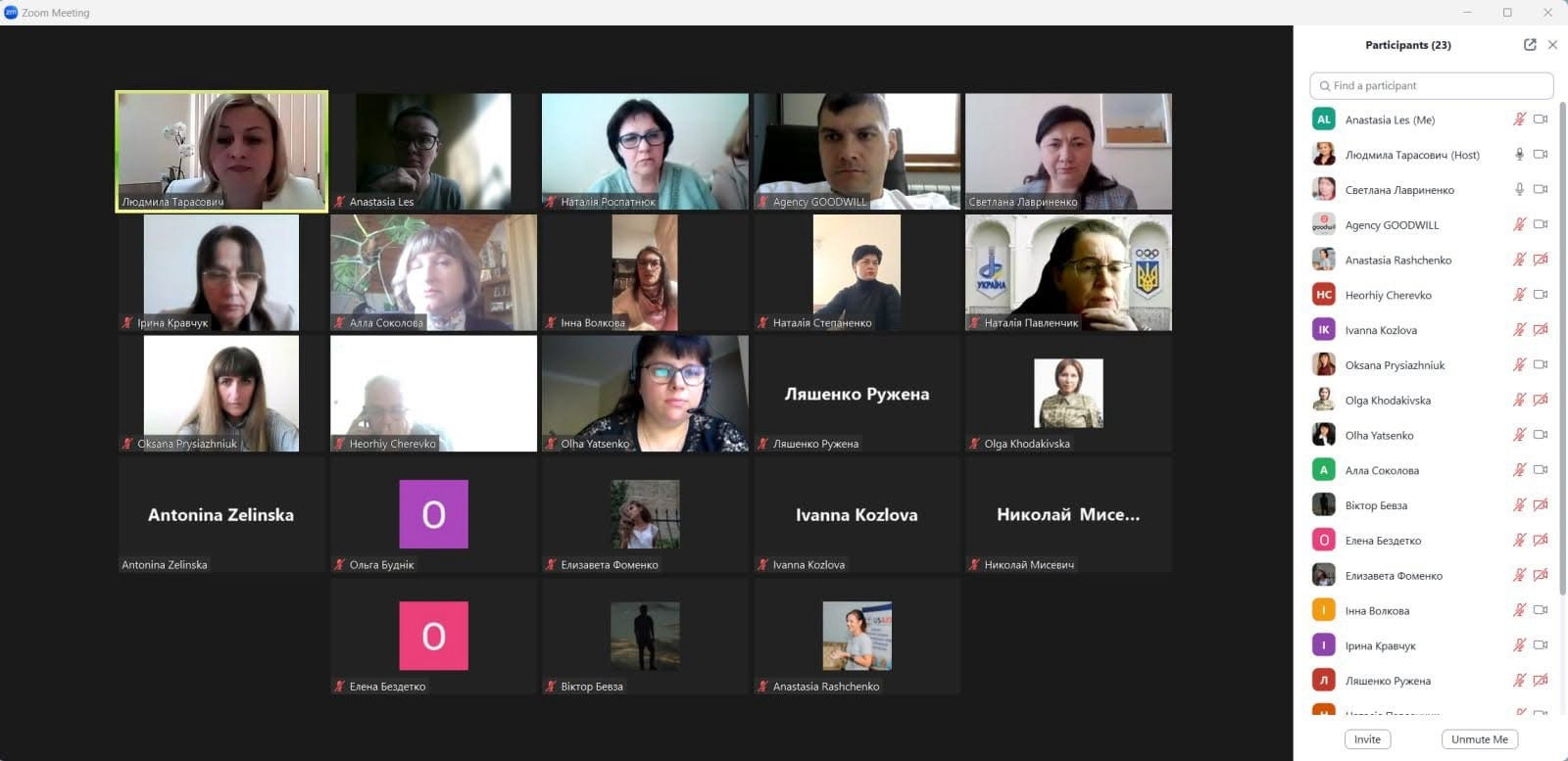
Task: Select Наталія Павленчик's video tile
Action: point(1068,272)
